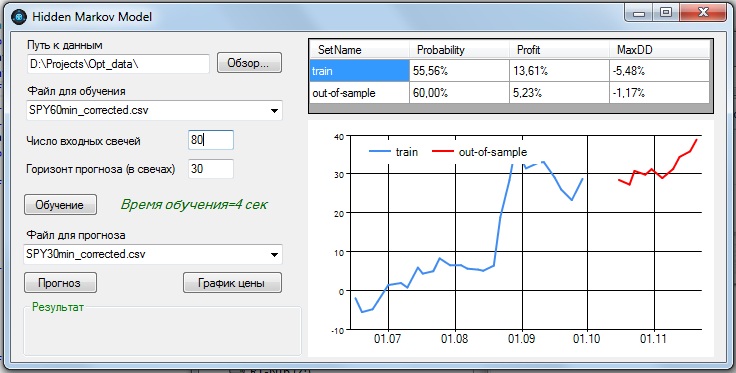Click the 60,00% probability cell
736x373 pixels.
pyautogui.click(x=460, y=93)
